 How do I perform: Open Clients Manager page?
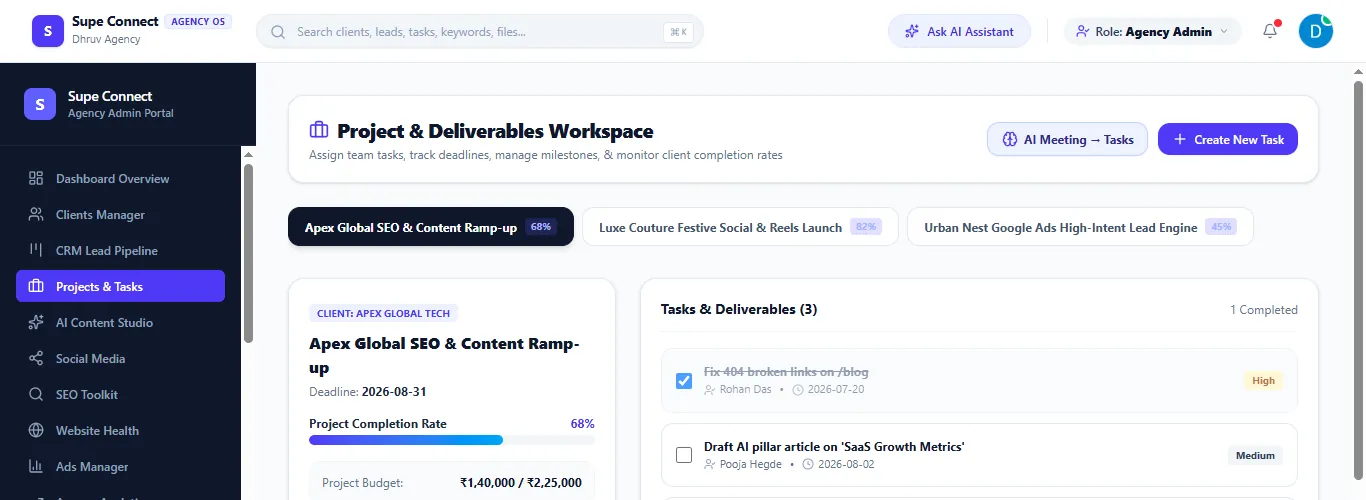pos(120,215)
